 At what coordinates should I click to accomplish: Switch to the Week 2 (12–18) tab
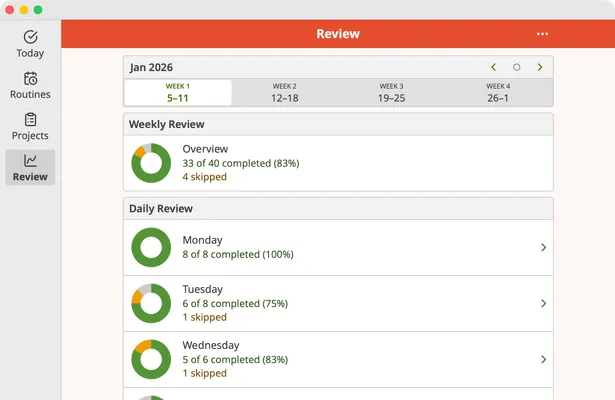coord(285,93)
